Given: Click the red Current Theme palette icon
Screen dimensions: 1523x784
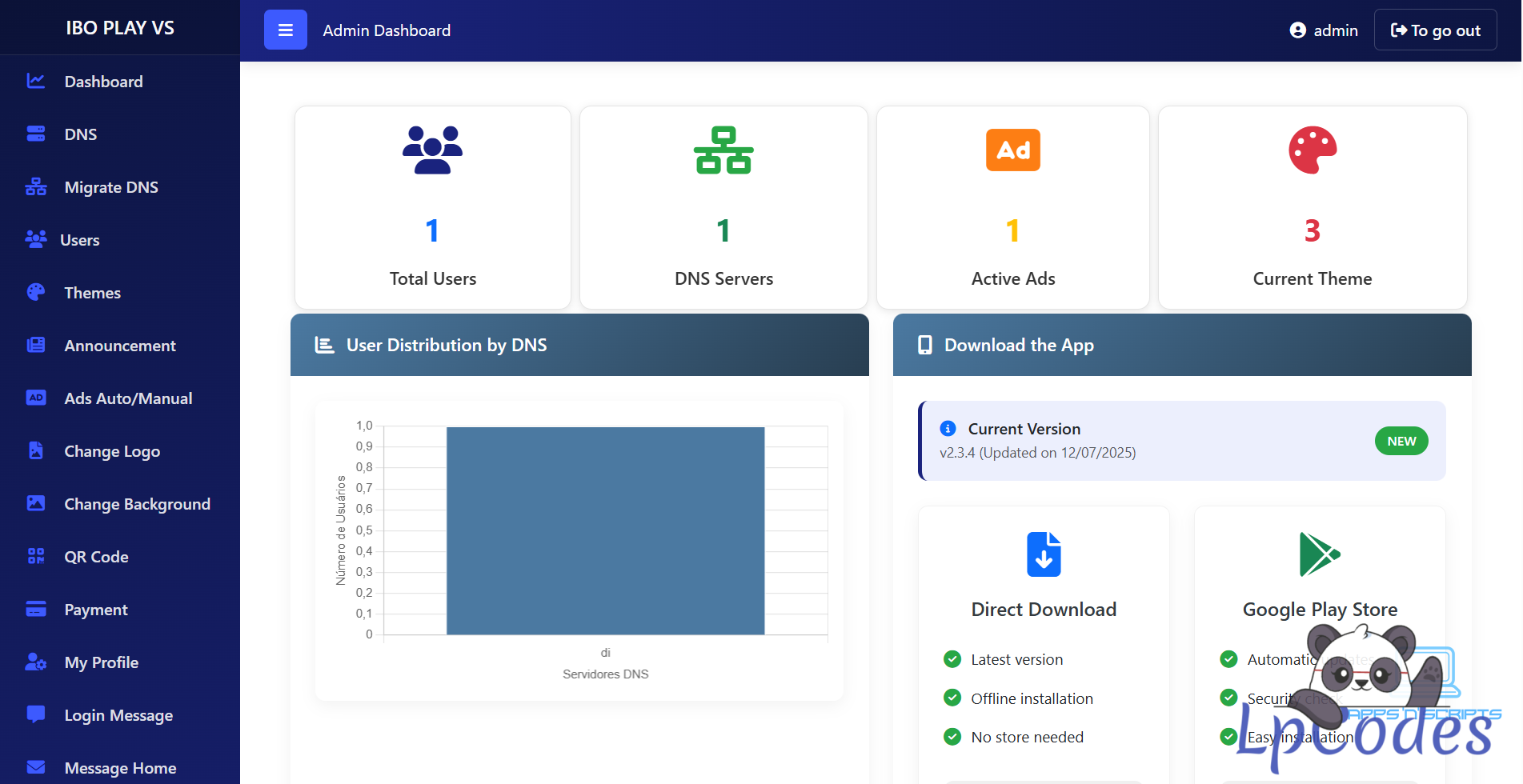Looking at the screenshot, I should (x=1312, y=150).
